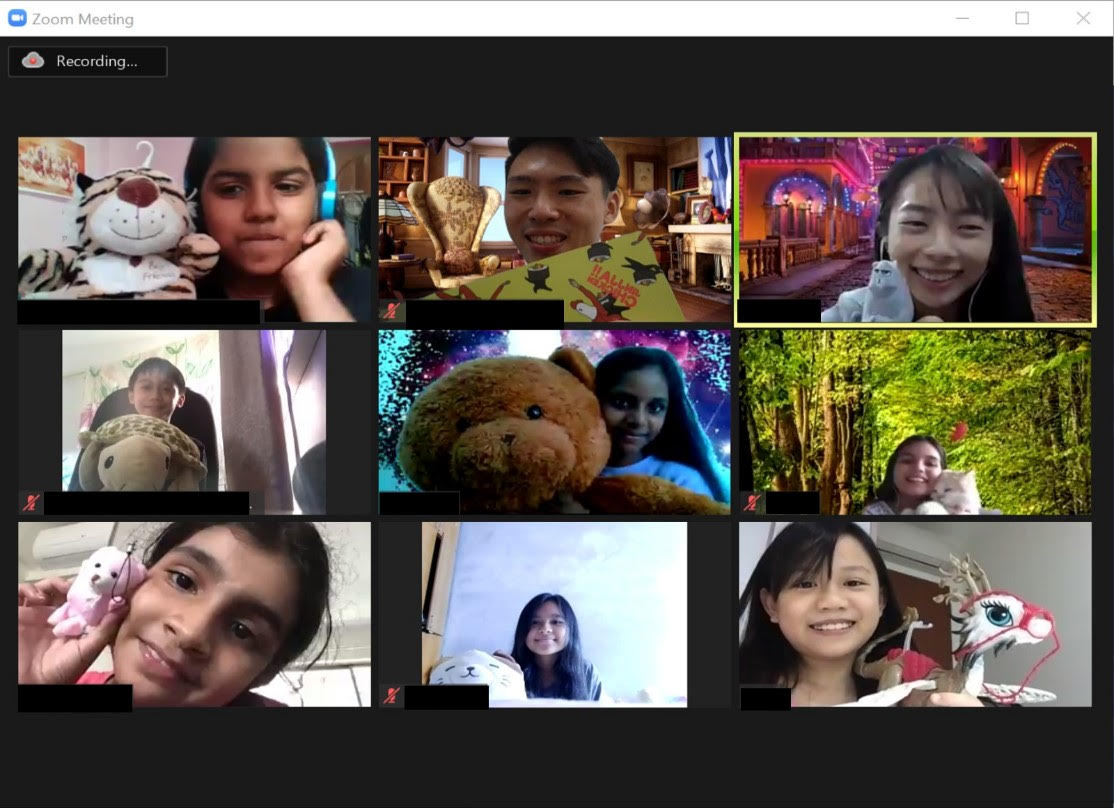The height and width of the screenshot is (808, 1114).
Task: Select the video tile with yellow penguin poster
Action: point(554,218)
